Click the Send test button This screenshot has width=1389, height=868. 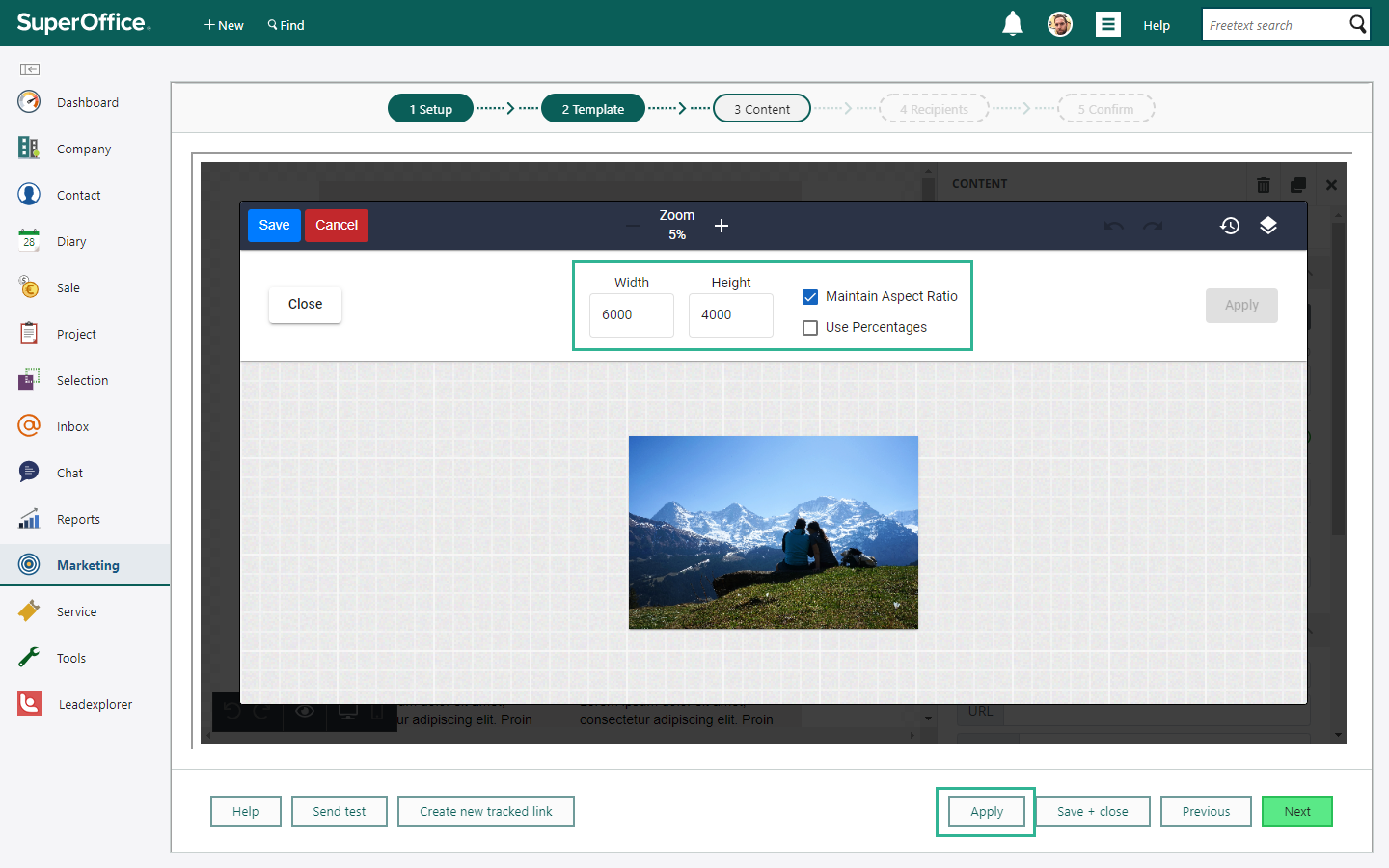click(x=340, y=812)
